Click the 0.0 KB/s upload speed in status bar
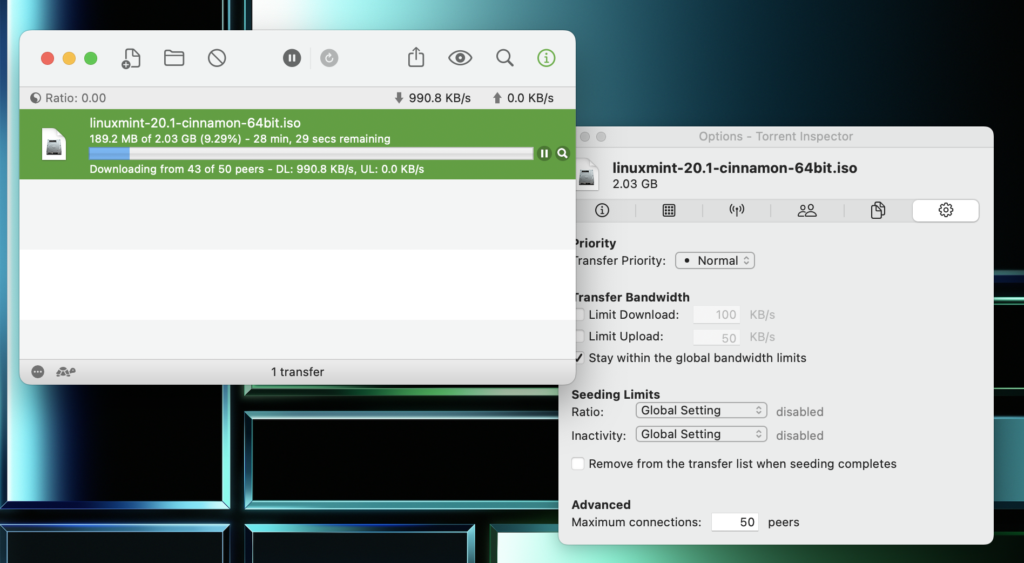 [530, 98]
